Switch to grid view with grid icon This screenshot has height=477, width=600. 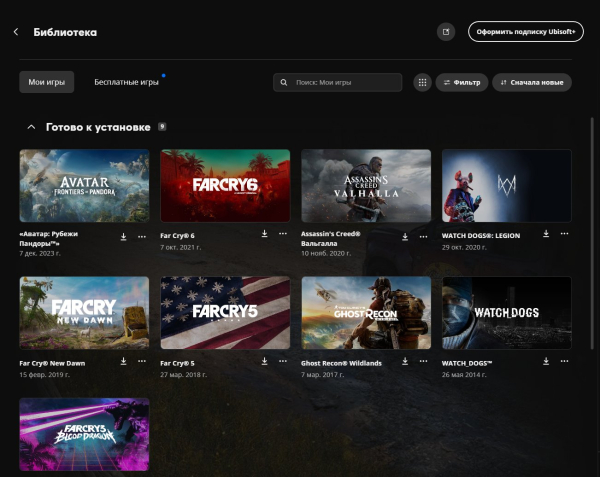pyautogui.click(x=422, y=82)
